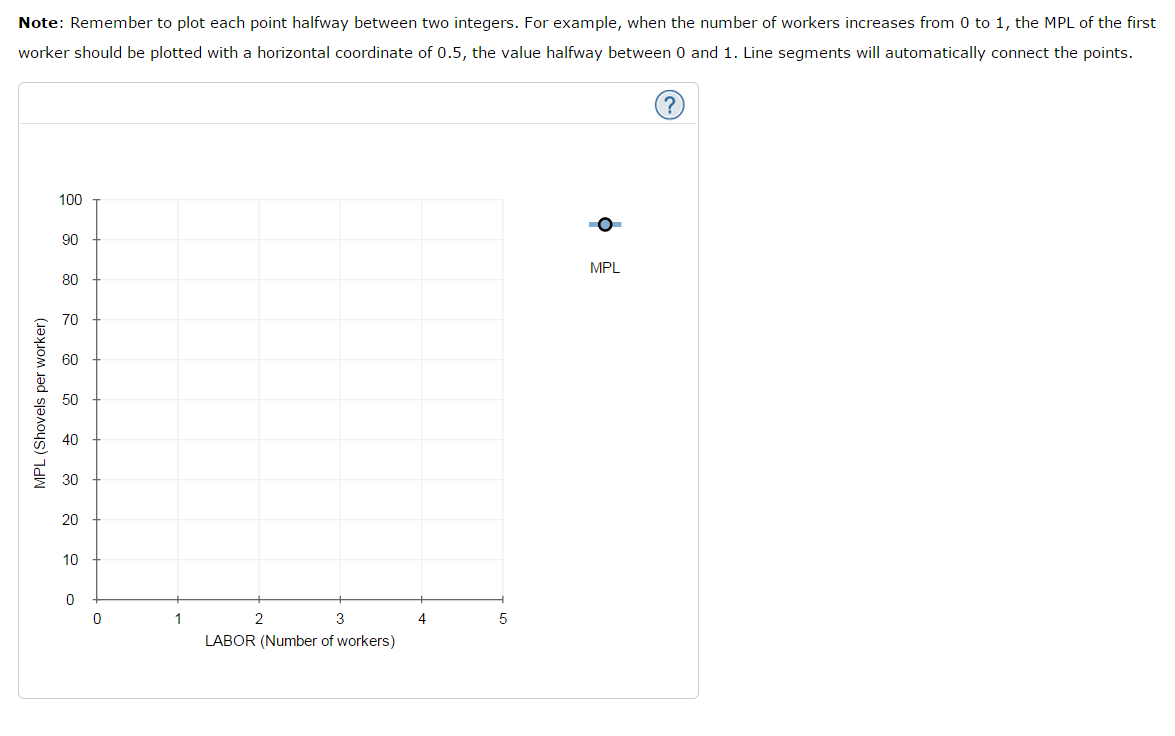The width and height of the screenshot is (1175, 736).
Task: Select the MPL point tool in the legend
Action: [604, 224]
